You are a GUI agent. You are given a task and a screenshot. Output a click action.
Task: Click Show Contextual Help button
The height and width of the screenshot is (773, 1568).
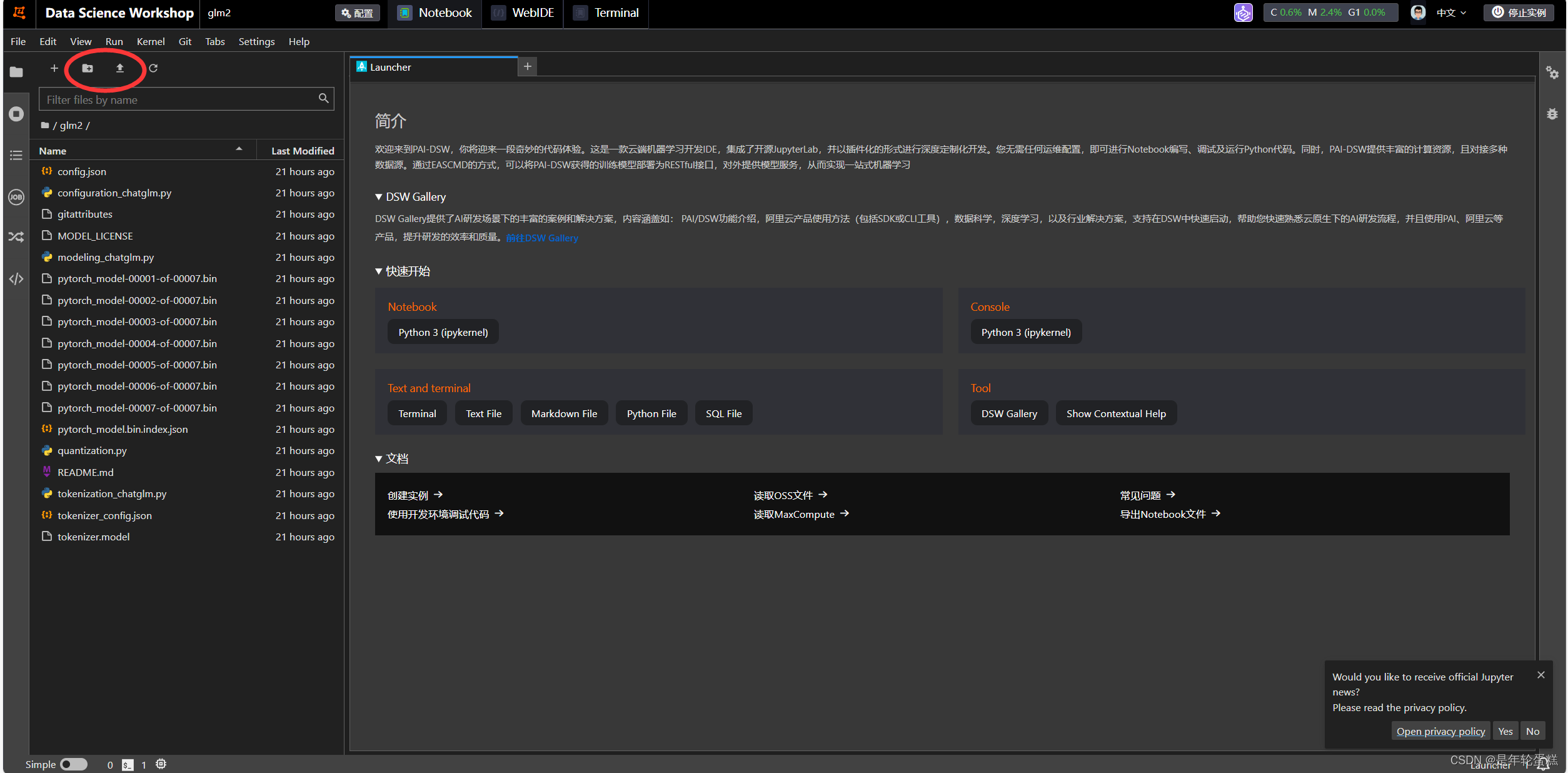pos(1116,413)
